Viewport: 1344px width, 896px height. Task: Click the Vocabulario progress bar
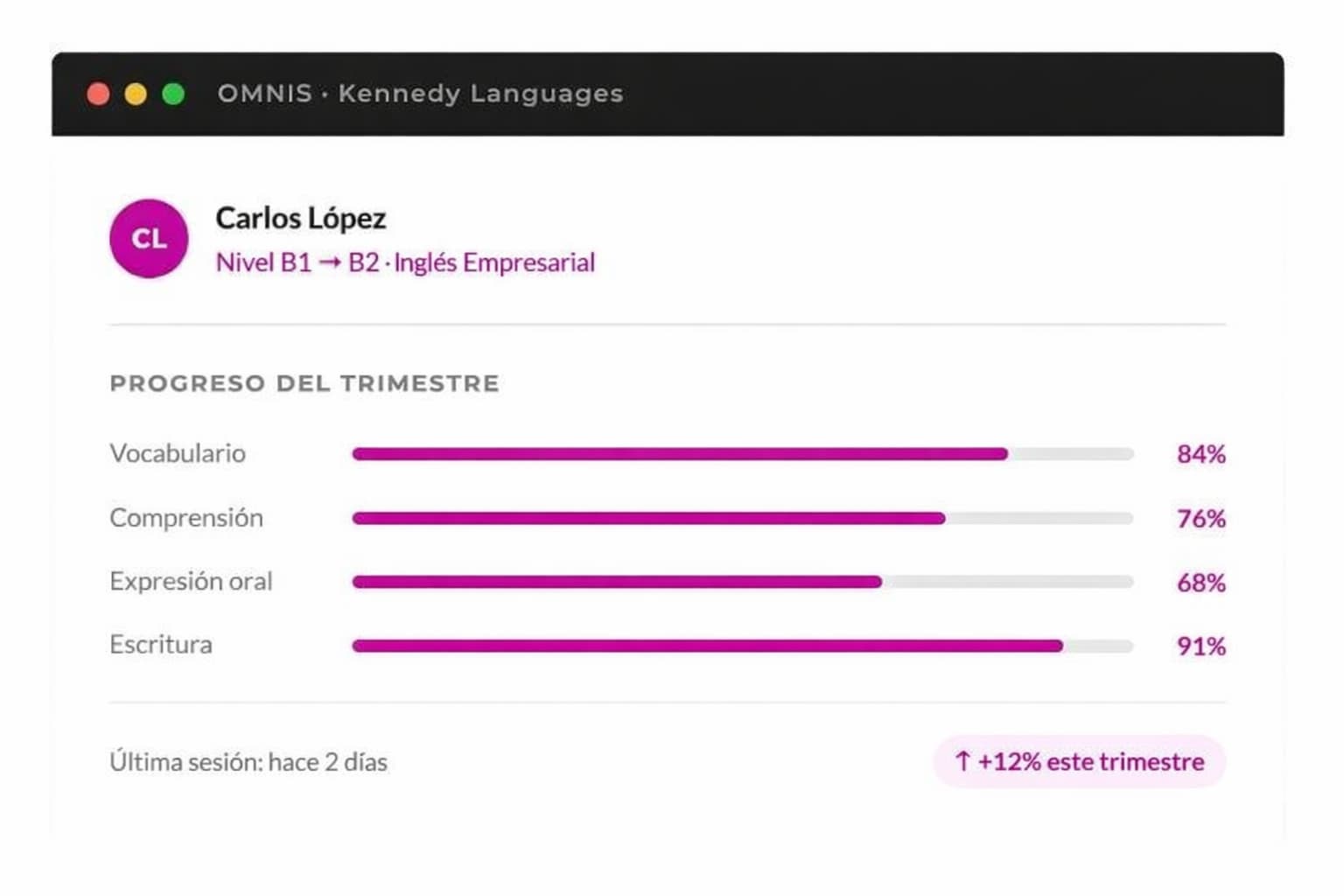pos(742,454)
